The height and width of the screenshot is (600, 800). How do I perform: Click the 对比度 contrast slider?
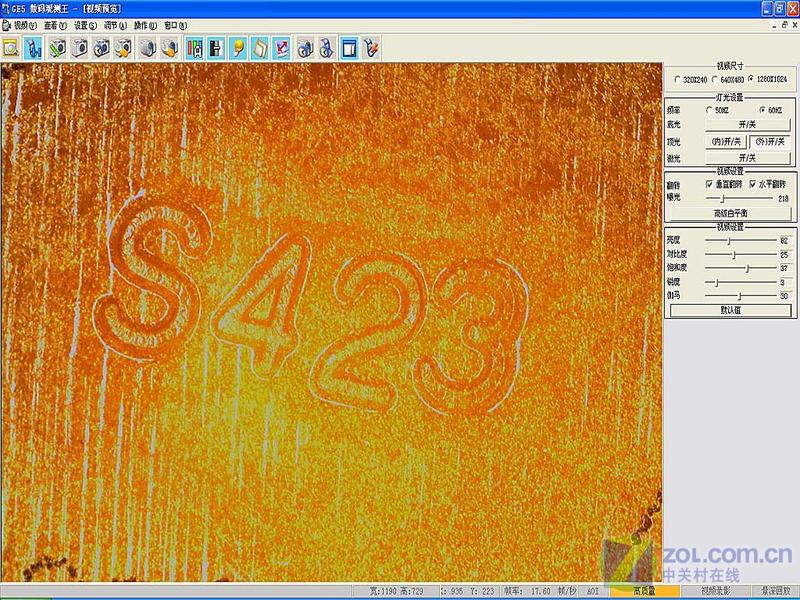tap(741, 254)
